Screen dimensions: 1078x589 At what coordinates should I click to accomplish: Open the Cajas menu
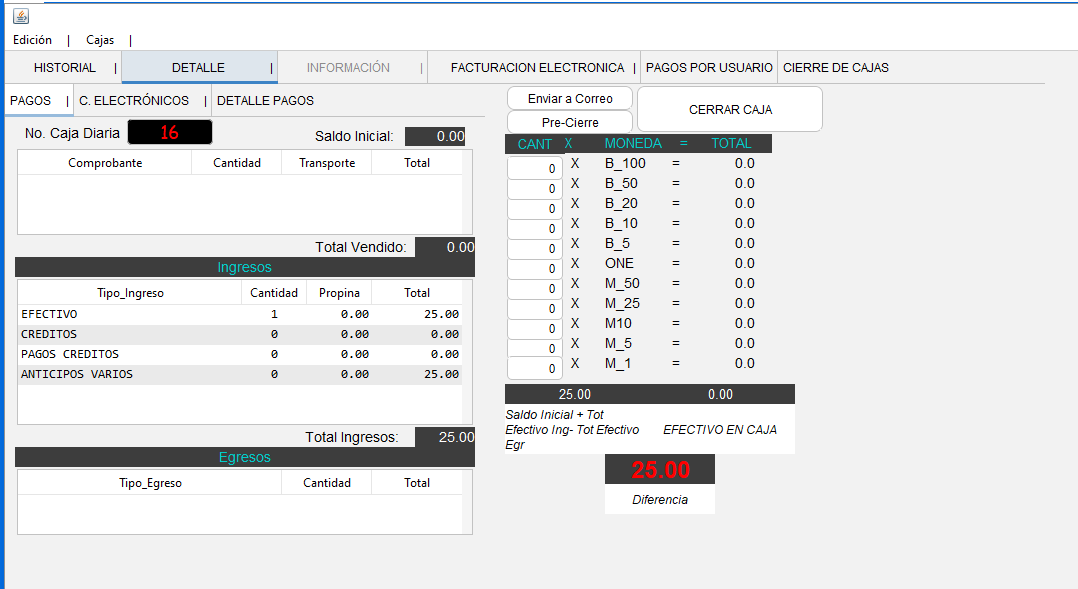pyautogui.click(x=100, y=40)
